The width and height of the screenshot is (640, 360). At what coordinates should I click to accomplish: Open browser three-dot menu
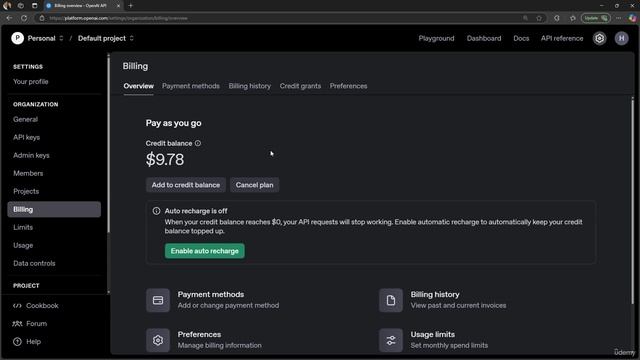click(x=619, y=18)
